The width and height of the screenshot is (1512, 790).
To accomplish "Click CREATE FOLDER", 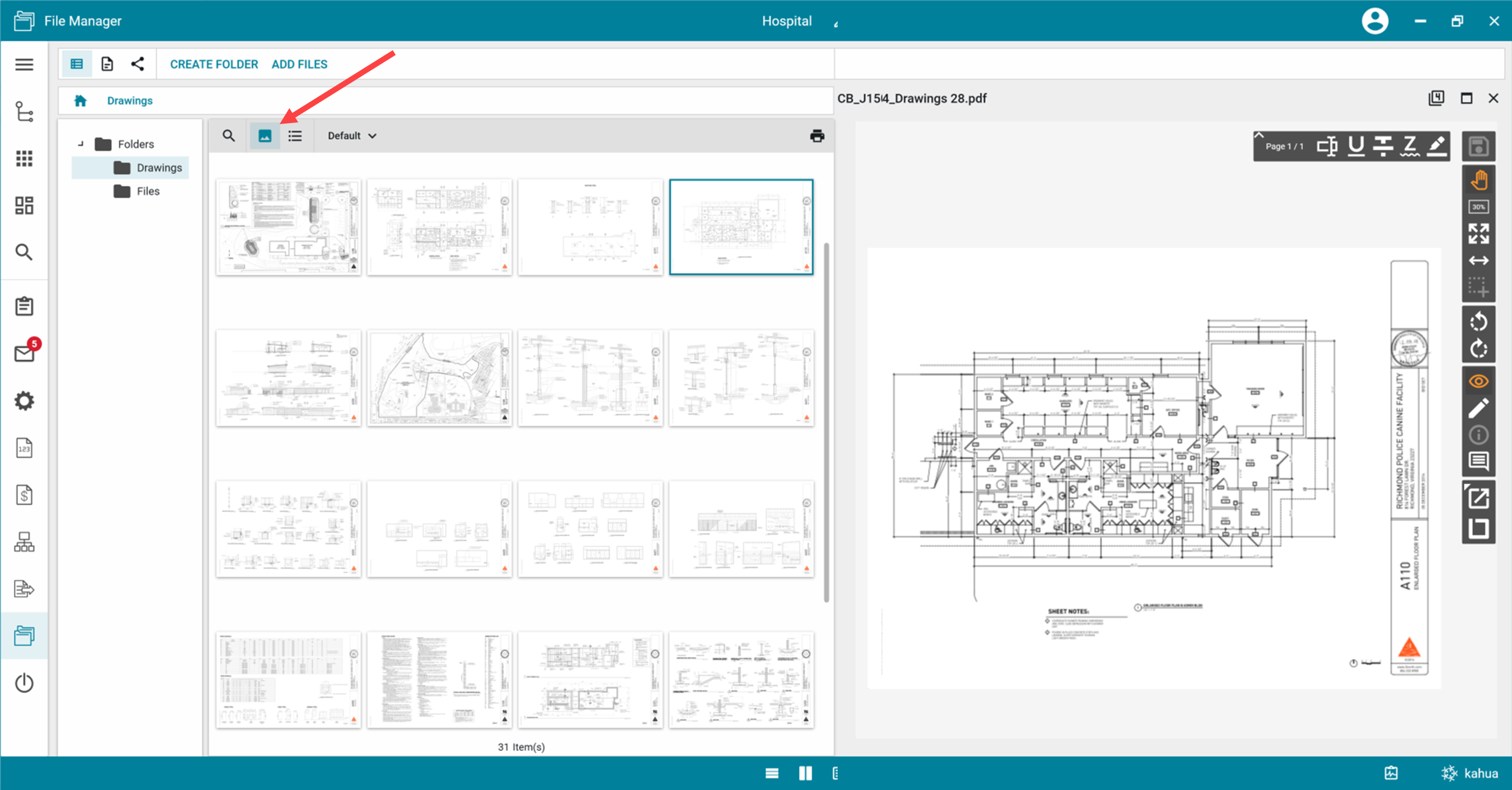I will 214,64.
